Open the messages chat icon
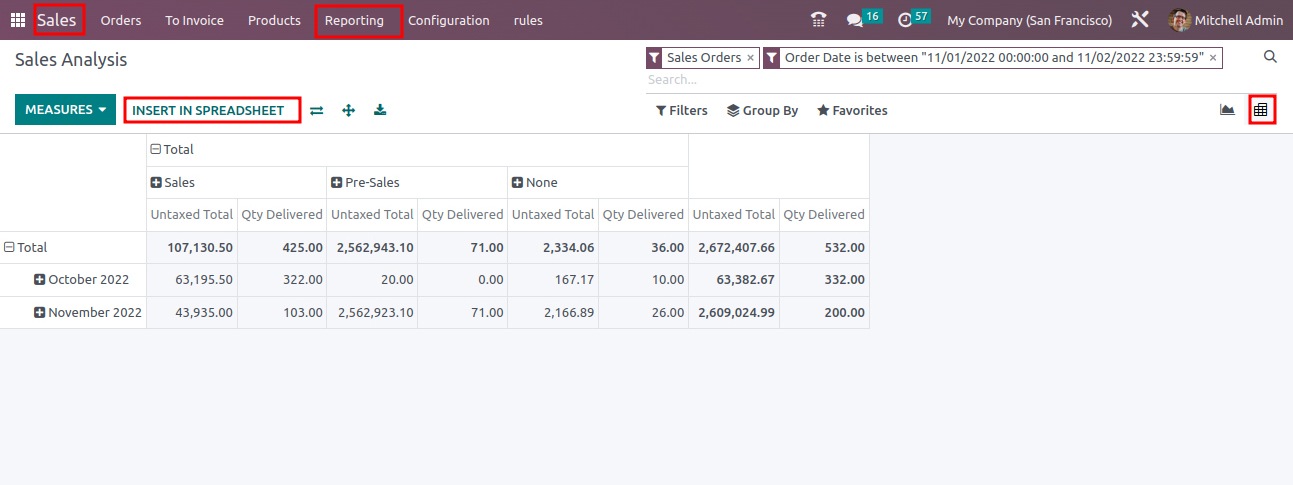The width and height of the screenshot is (1293, 485). coord(854,20)
